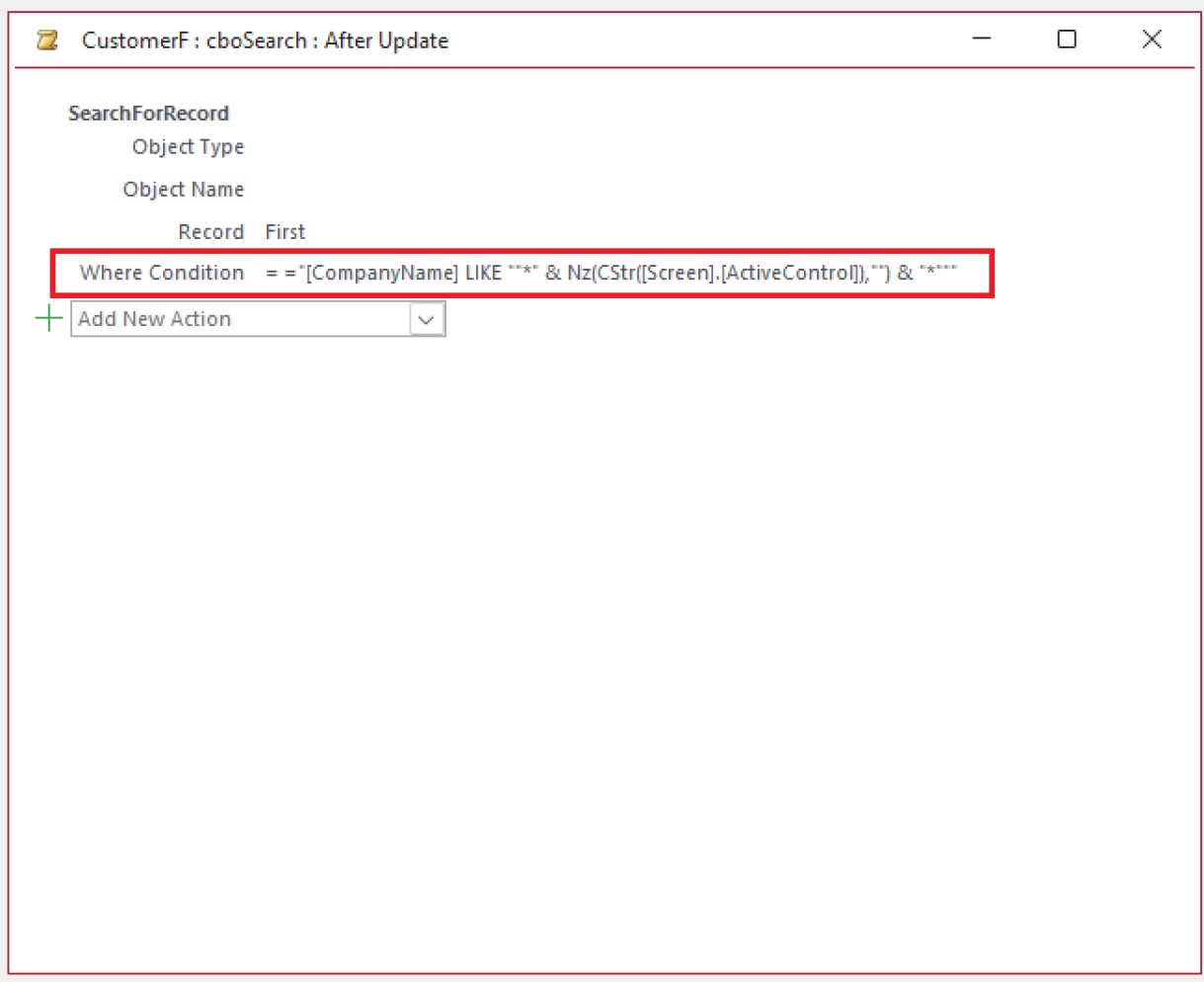Click the Object Type label
The height and width of the screenshot is (982, 1204).
click(x=187, y=146)
